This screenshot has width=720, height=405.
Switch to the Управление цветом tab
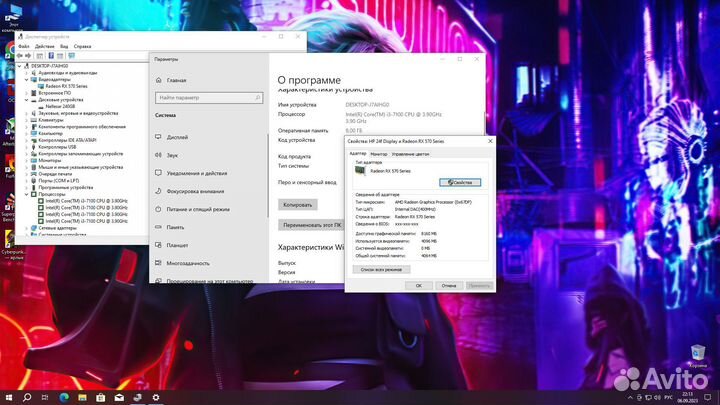click(x=411, y=154)
